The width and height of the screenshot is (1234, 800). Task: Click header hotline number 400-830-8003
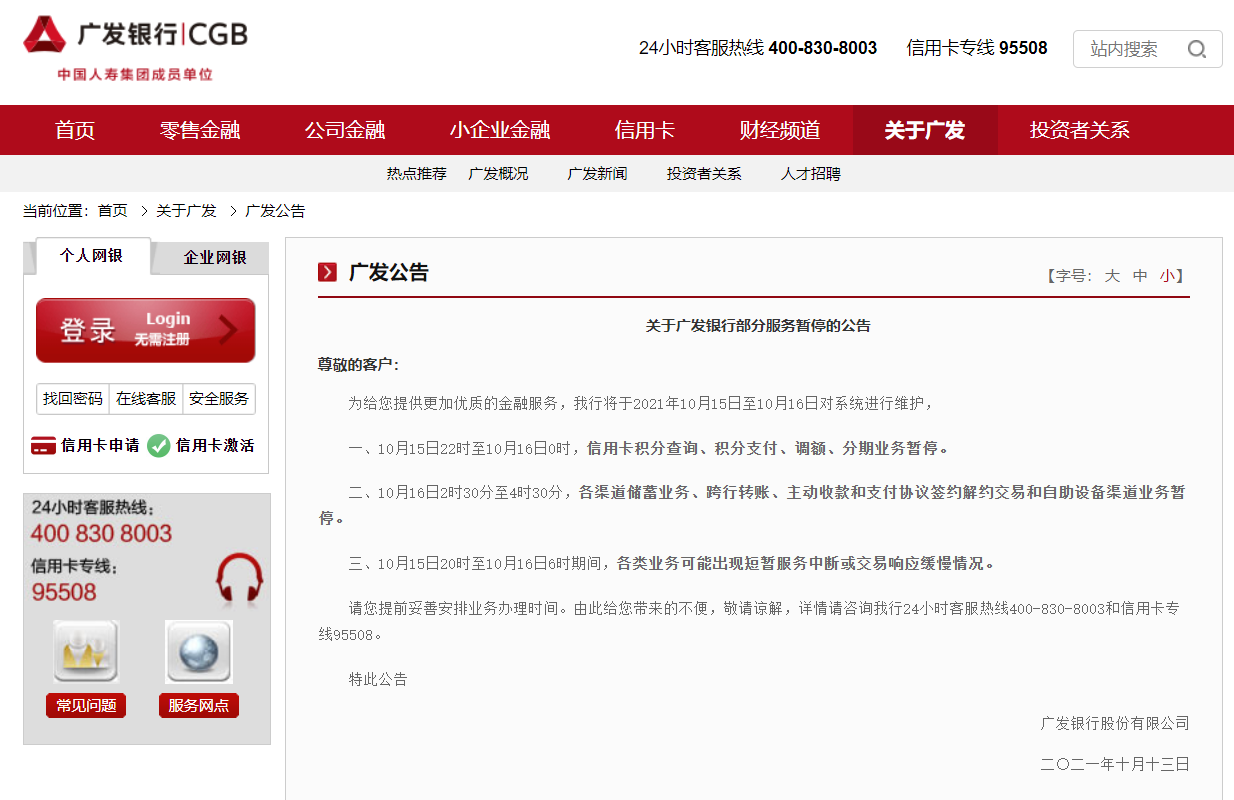coord(823,48)
